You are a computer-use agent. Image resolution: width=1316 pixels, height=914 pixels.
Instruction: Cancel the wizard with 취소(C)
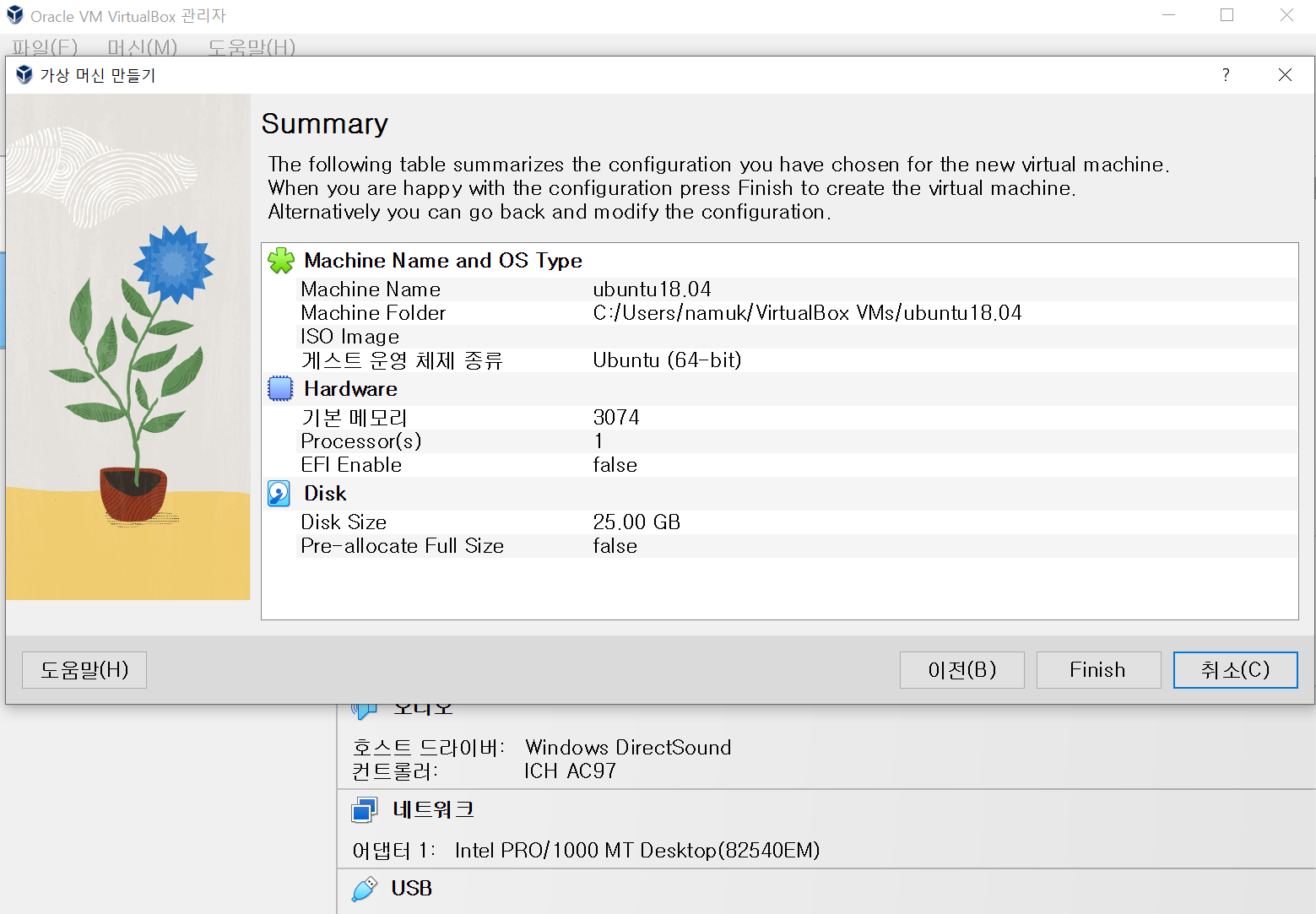pyautogui.click(x=1235, y=670)
